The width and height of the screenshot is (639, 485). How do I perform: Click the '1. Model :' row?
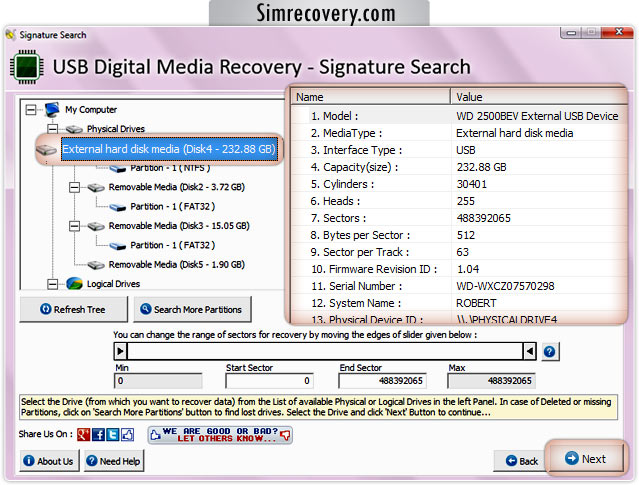[459, 116]
